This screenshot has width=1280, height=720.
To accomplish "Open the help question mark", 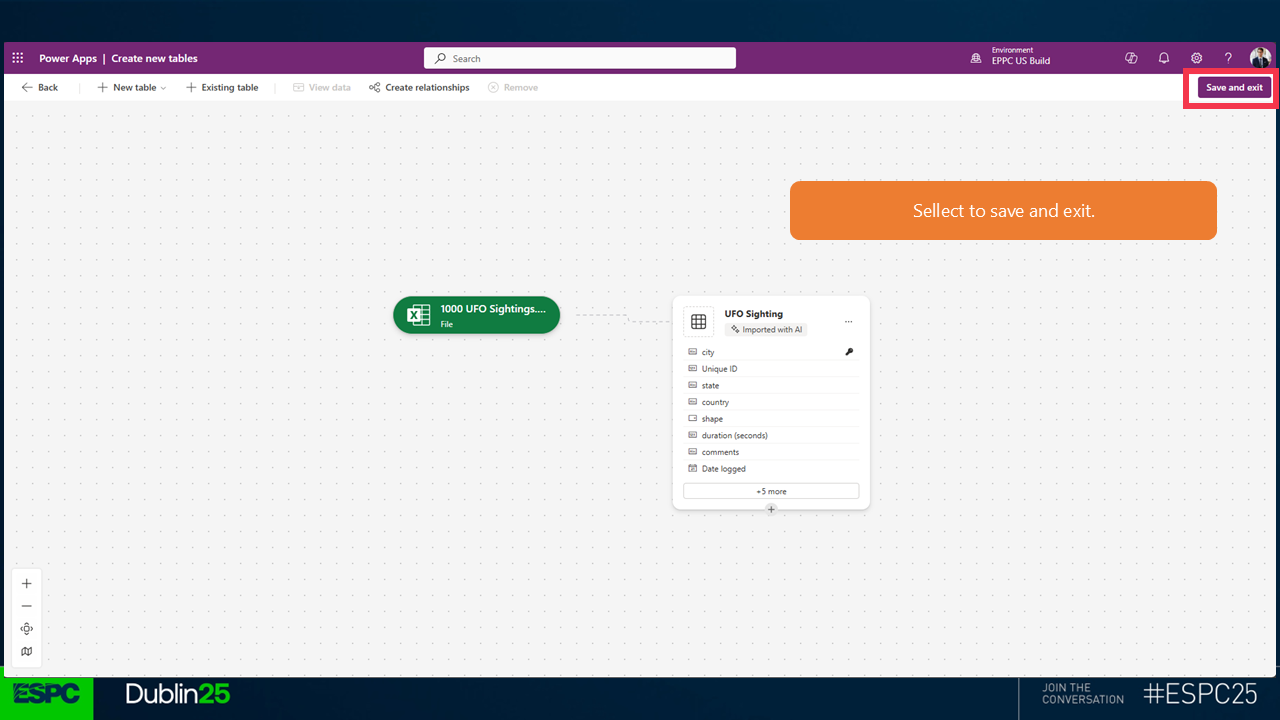I will pos(1228,58).
